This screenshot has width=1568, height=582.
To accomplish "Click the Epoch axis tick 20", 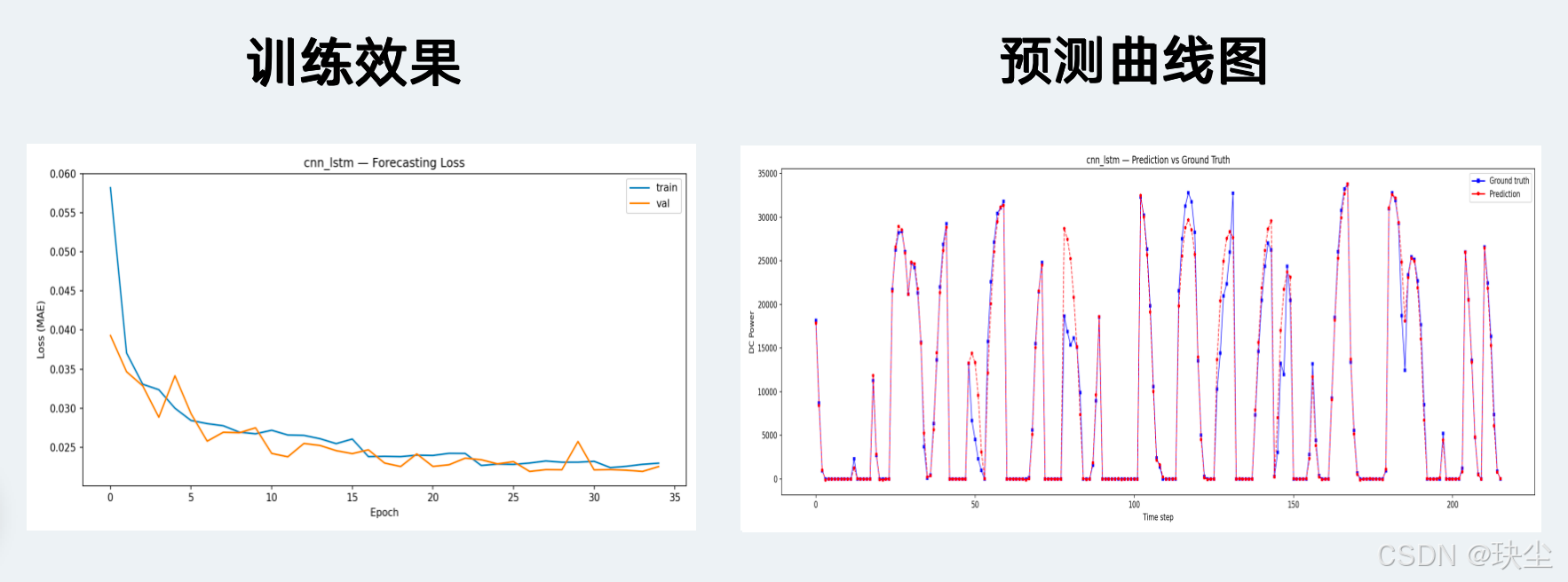I will (433, 497).
